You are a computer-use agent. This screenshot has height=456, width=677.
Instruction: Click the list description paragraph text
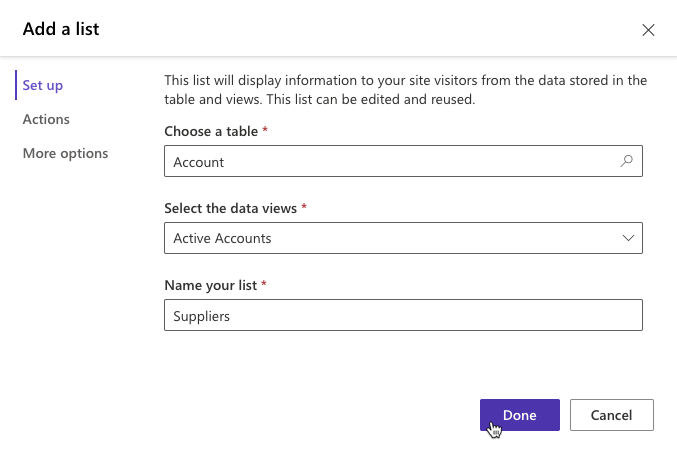pyautogui.click(x=405, y=90)
